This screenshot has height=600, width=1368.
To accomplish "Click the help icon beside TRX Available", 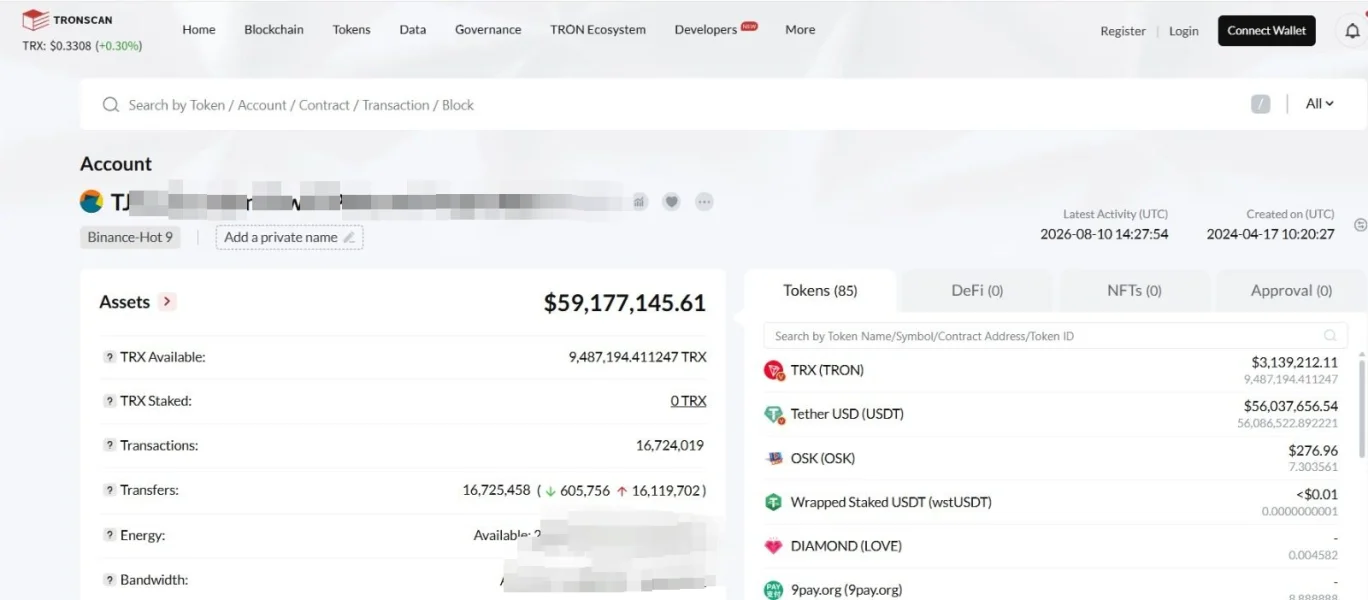I will point(109,357).
